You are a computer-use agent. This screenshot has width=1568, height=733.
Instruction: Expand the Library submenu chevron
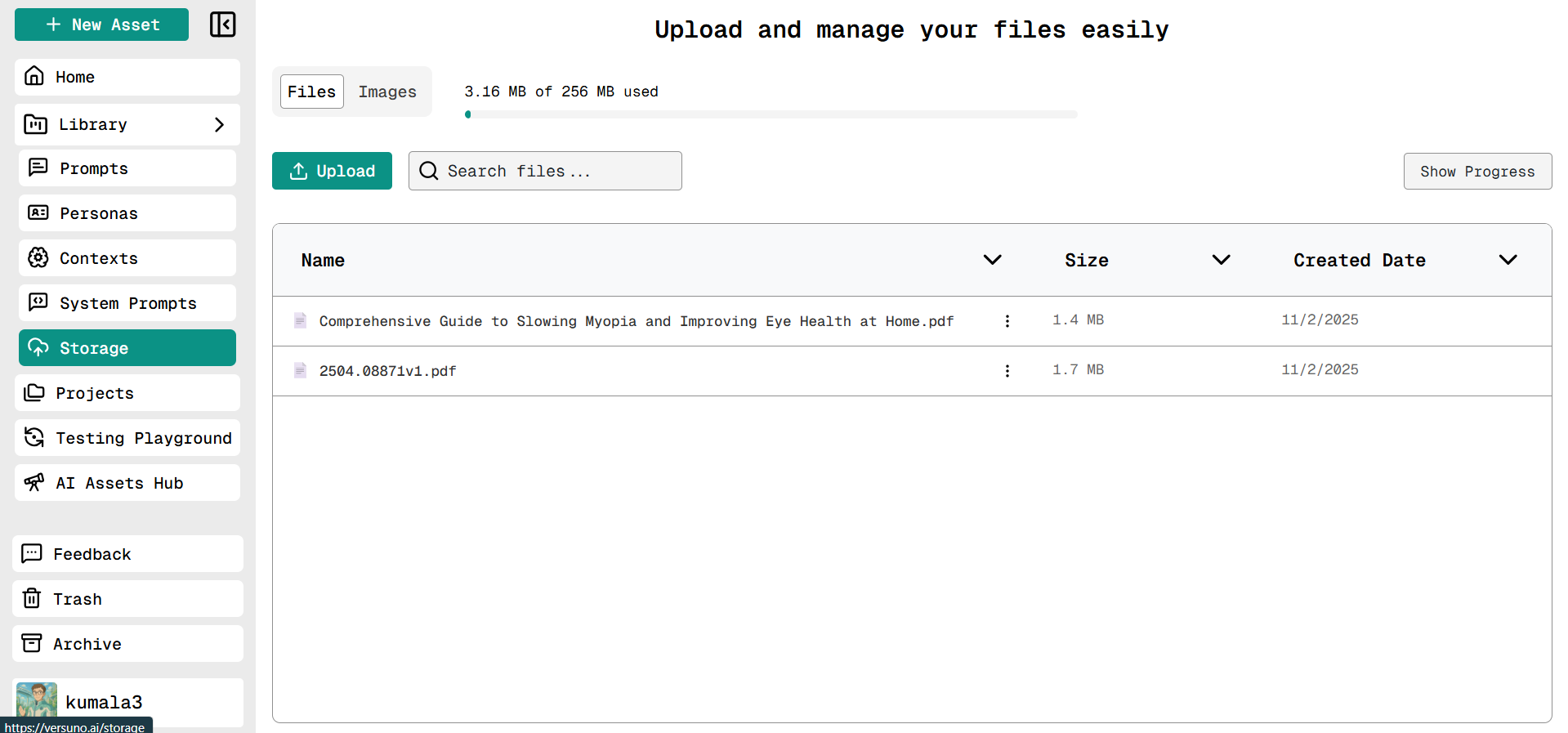[x=219, y=124]
